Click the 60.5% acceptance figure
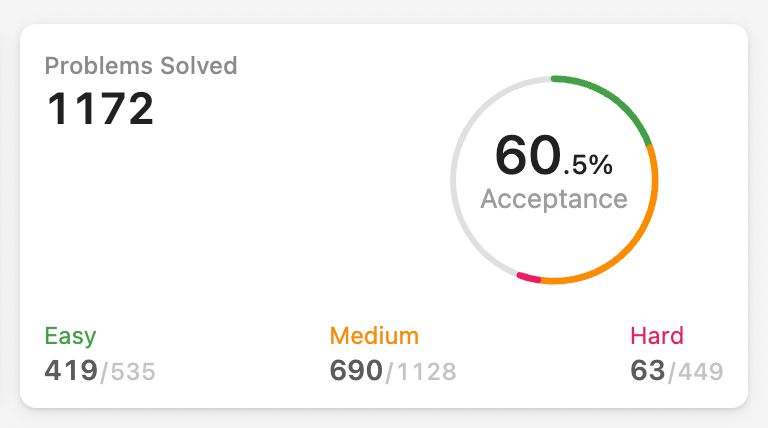 pos(553,156)
